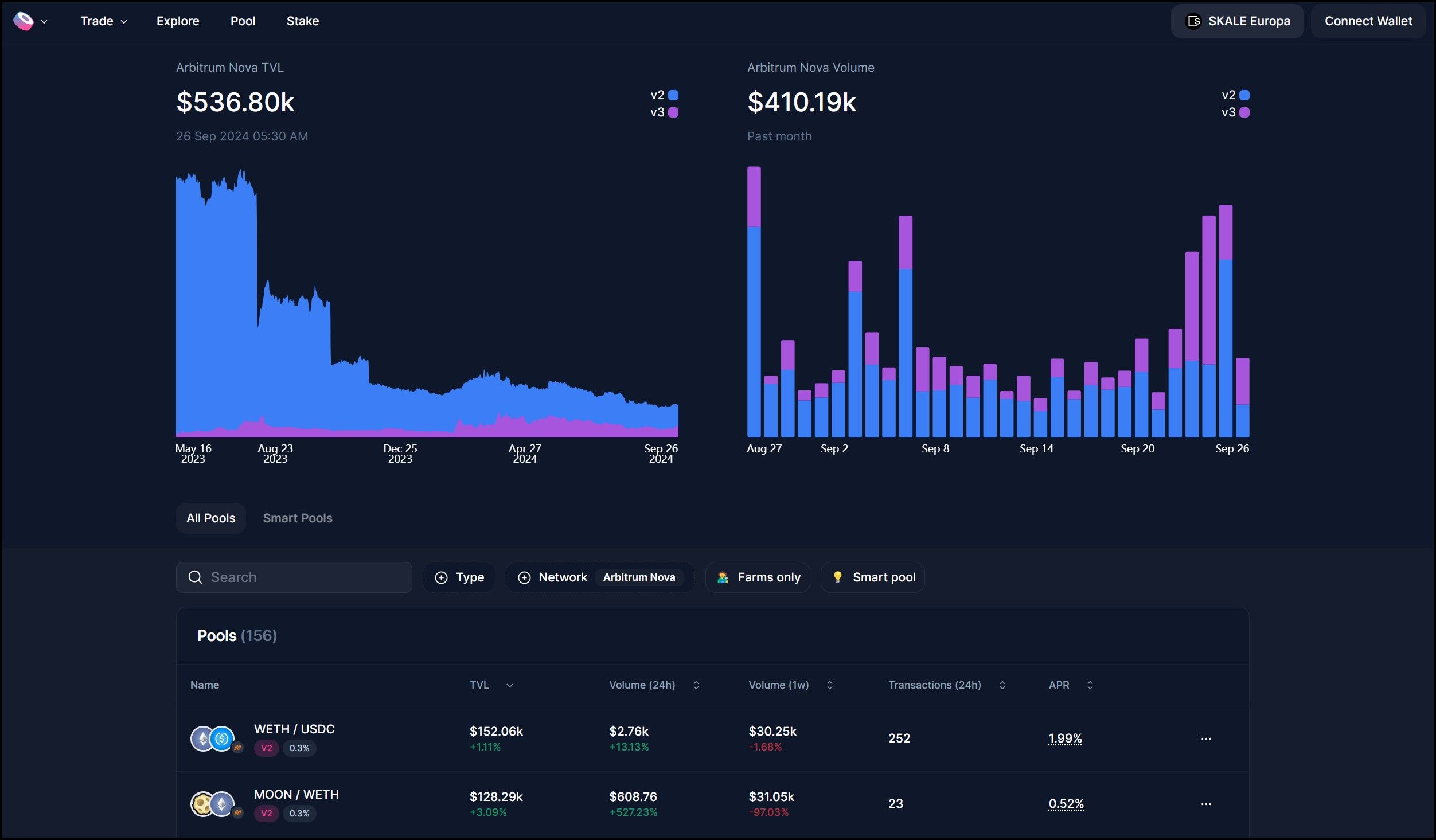Click the plus icon beside Network

(x=524, y=577)
